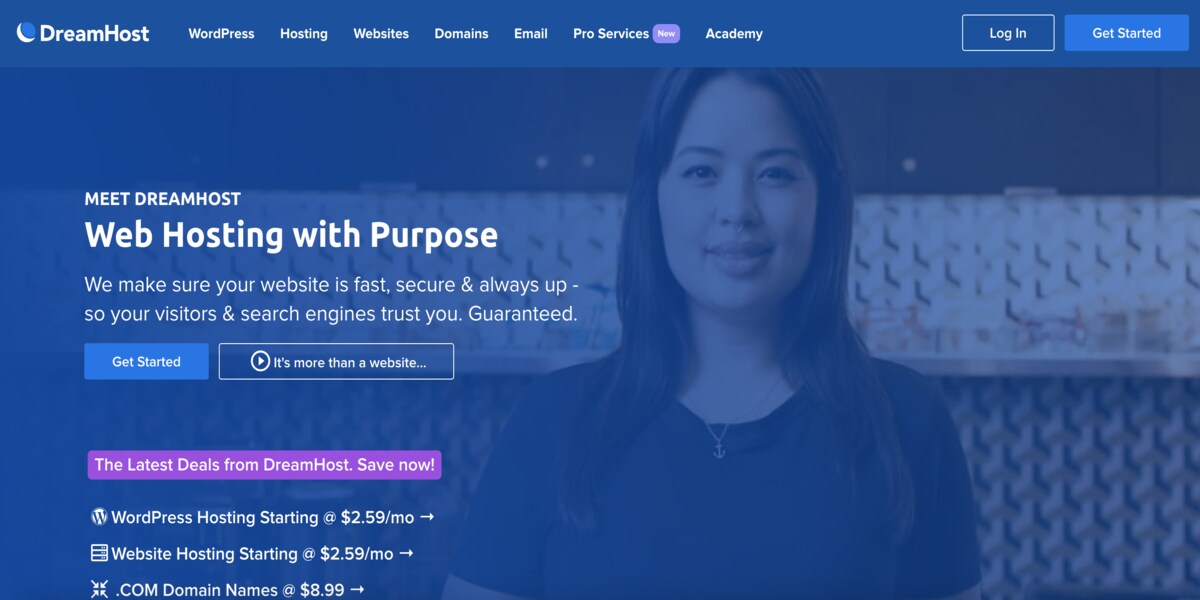The image size is (1200, 600).
Task: Click the Latest Deals from DreamHost banner
Action: click(265, 465)
